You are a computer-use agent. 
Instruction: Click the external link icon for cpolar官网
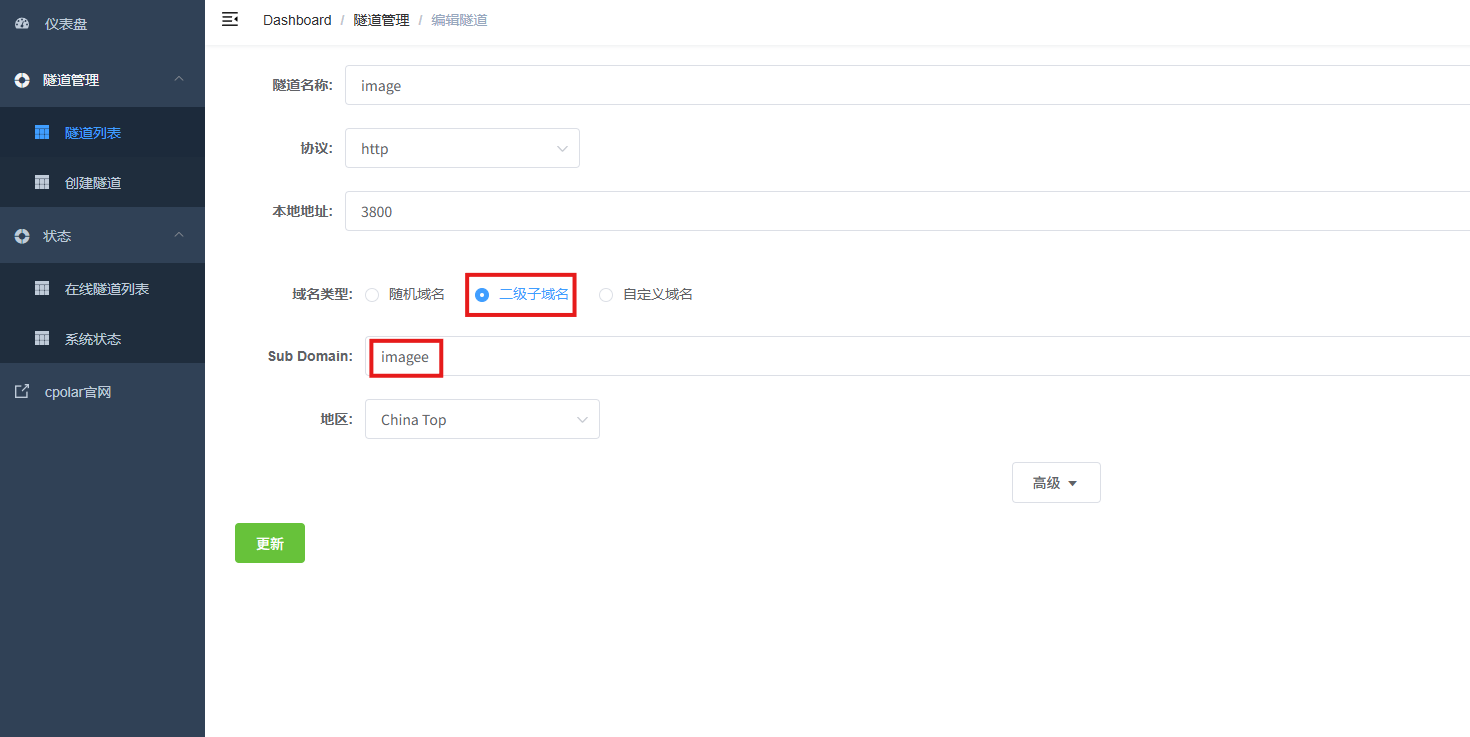(22, 392)
